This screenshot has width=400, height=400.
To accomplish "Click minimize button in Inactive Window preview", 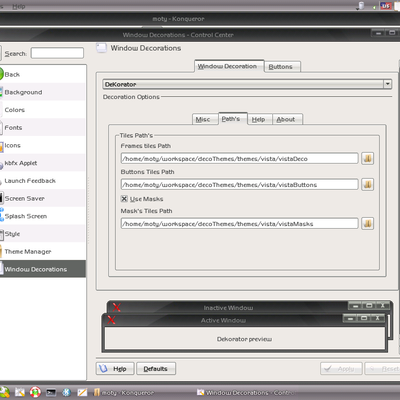I will 355,306.
